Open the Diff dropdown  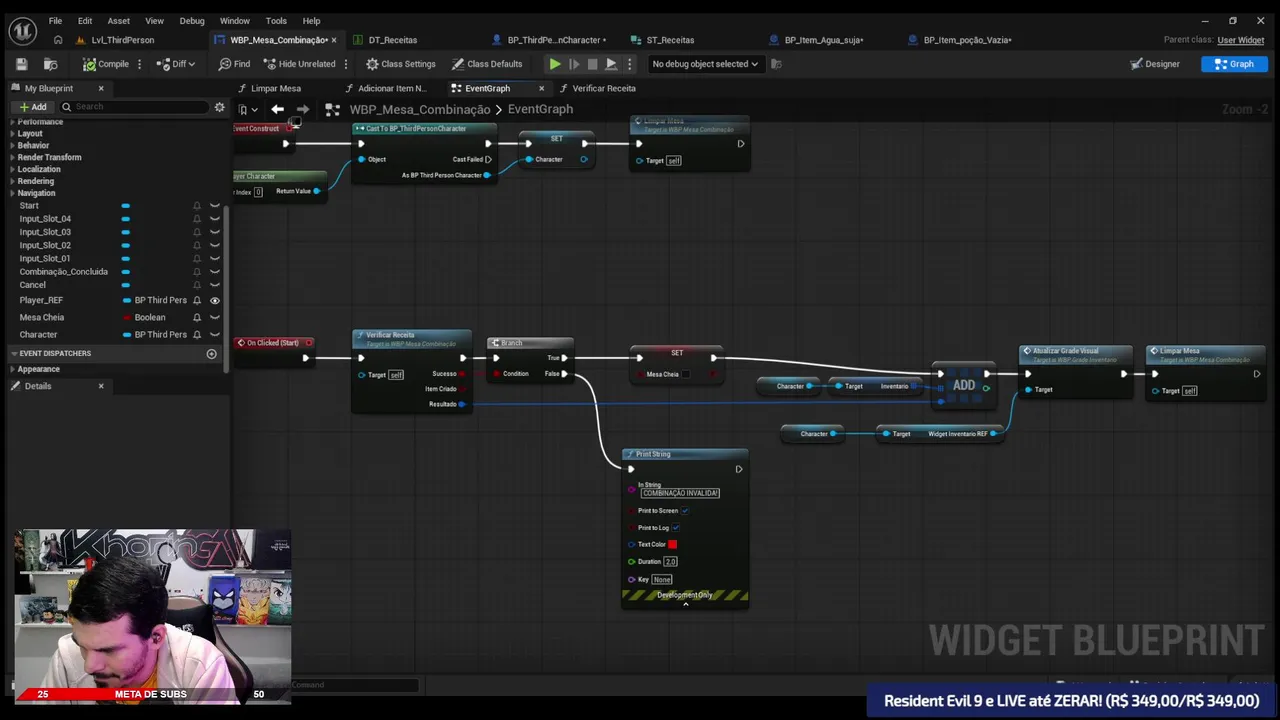178,64
